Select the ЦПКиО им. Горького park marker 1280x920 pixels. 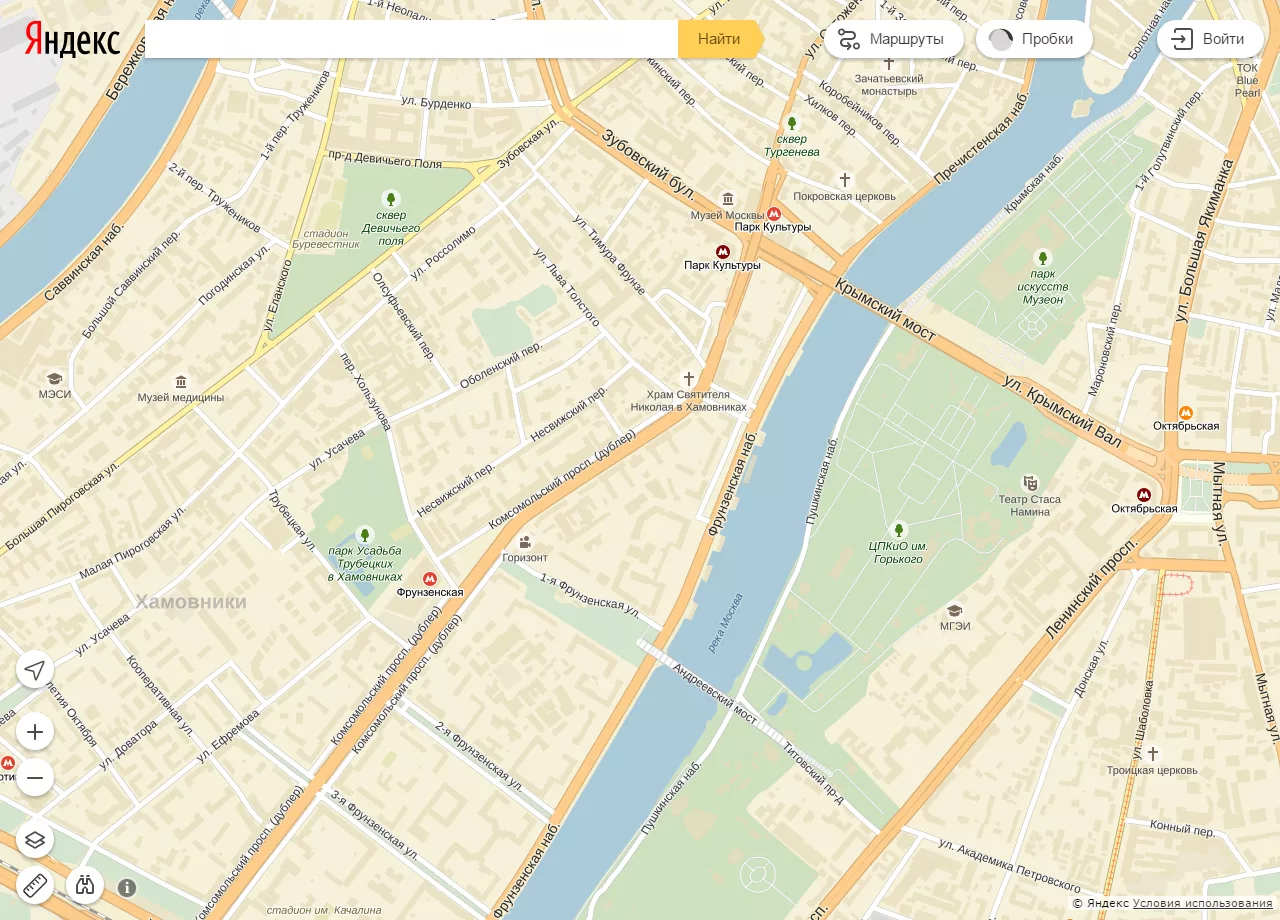pyautogui.click(x=898, y=529)
